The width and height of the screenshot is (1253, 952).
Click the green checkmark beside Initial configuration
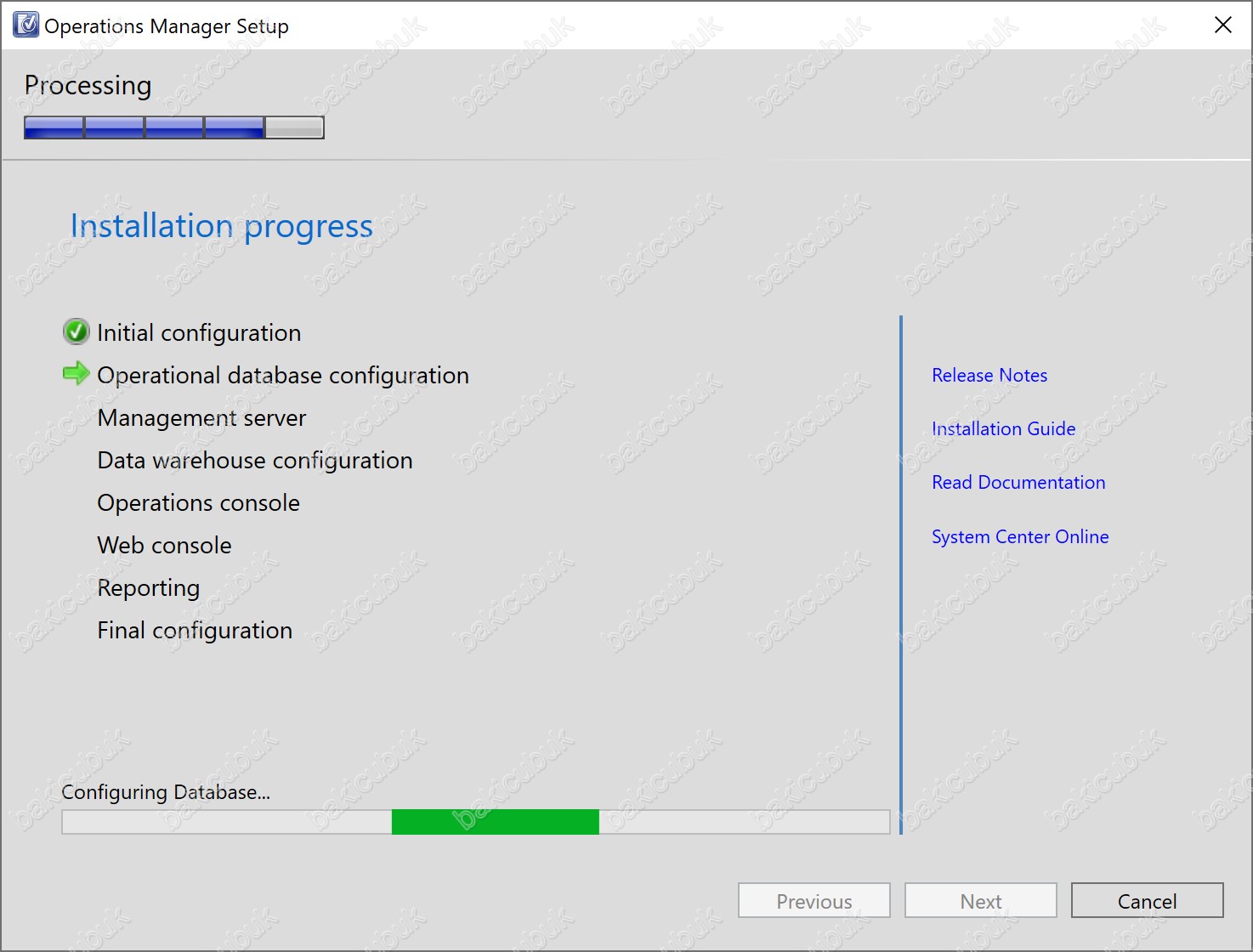click(x=77, y=331)
